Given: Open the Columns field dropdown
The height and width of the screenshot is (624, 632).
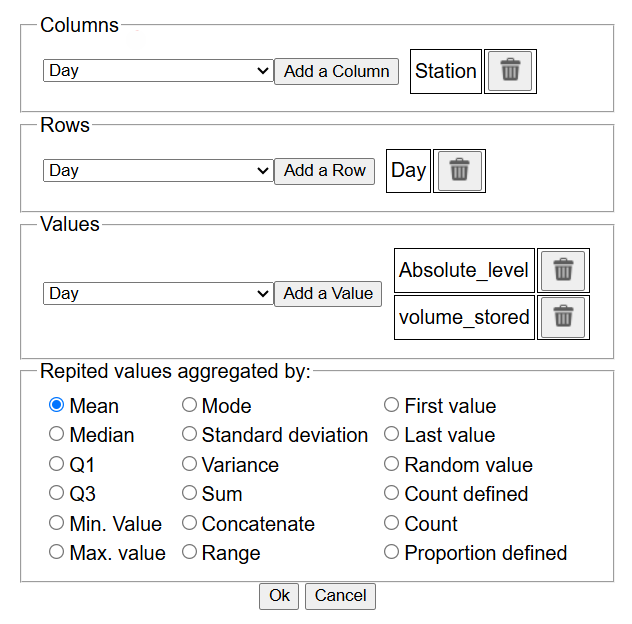Looking at the screenshot, I should click(158, 71).
